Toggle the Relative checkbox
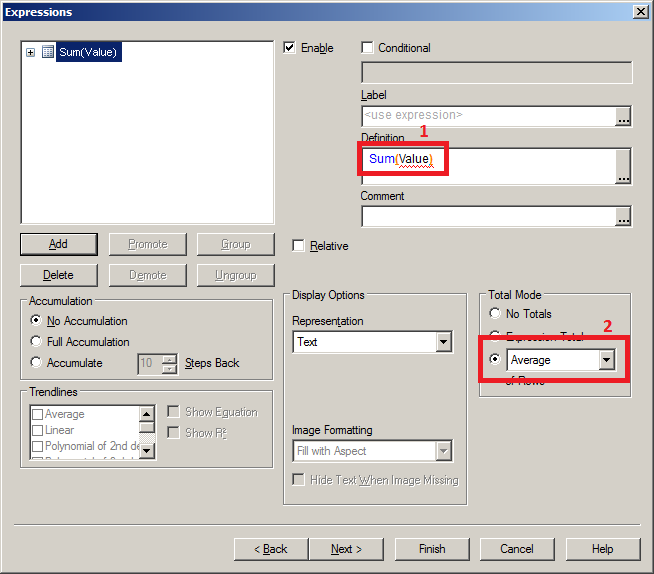Viewport: 654px width, 574px height. point(298,246)
